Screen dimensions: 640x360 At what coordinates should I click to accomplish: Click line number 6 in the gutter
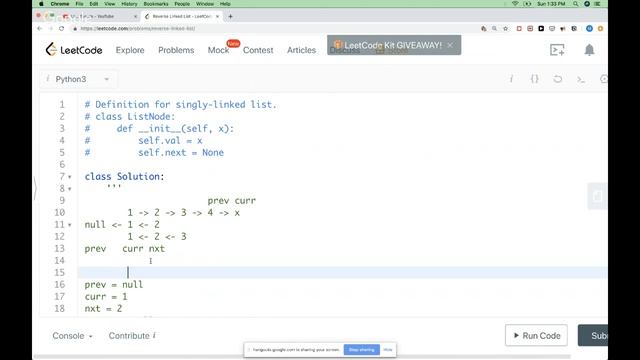(62, 164)
